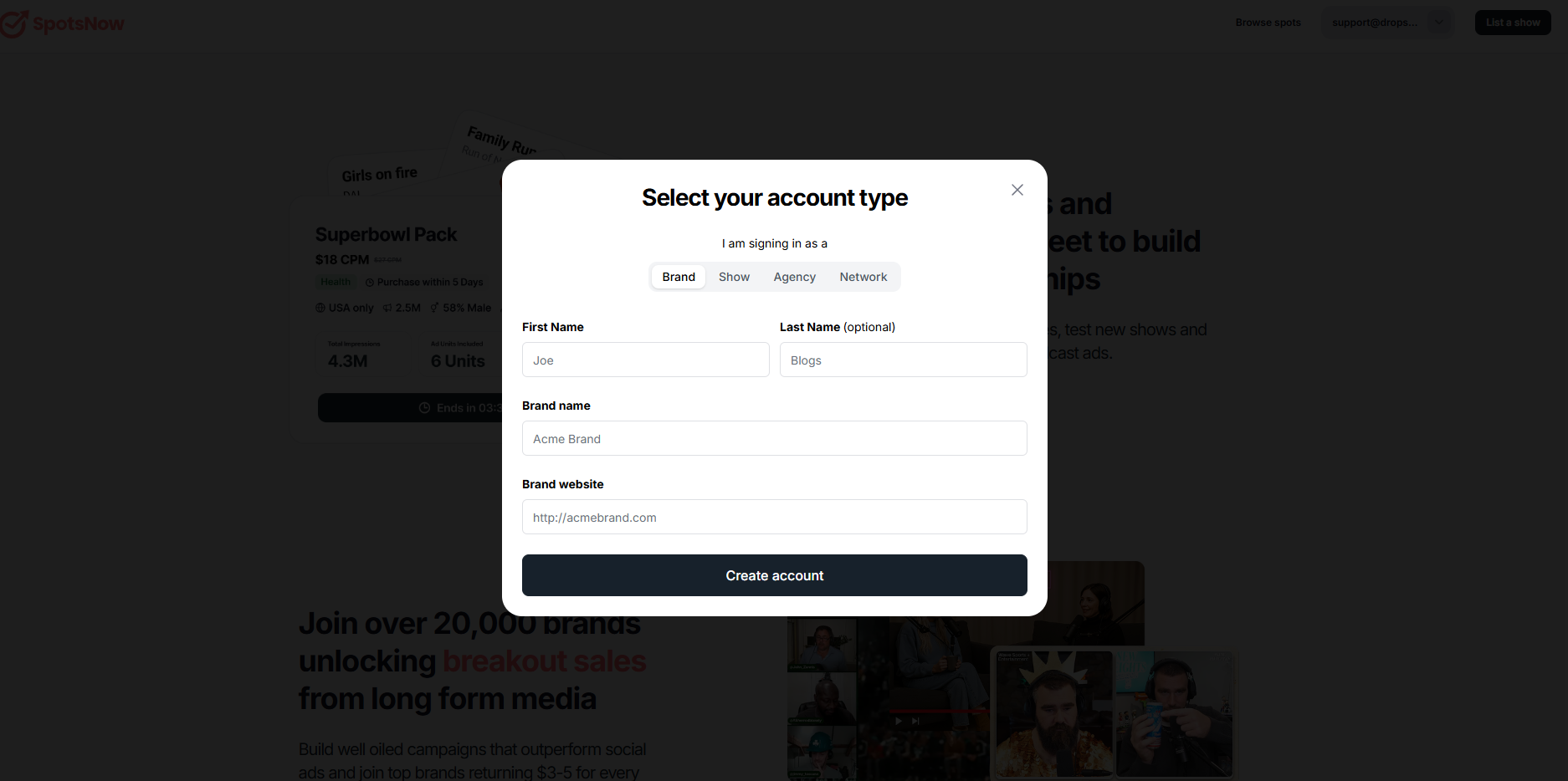The image size is (1568, 781).
Task: Click the red video progress bar
Action: [x=937, y=711]
